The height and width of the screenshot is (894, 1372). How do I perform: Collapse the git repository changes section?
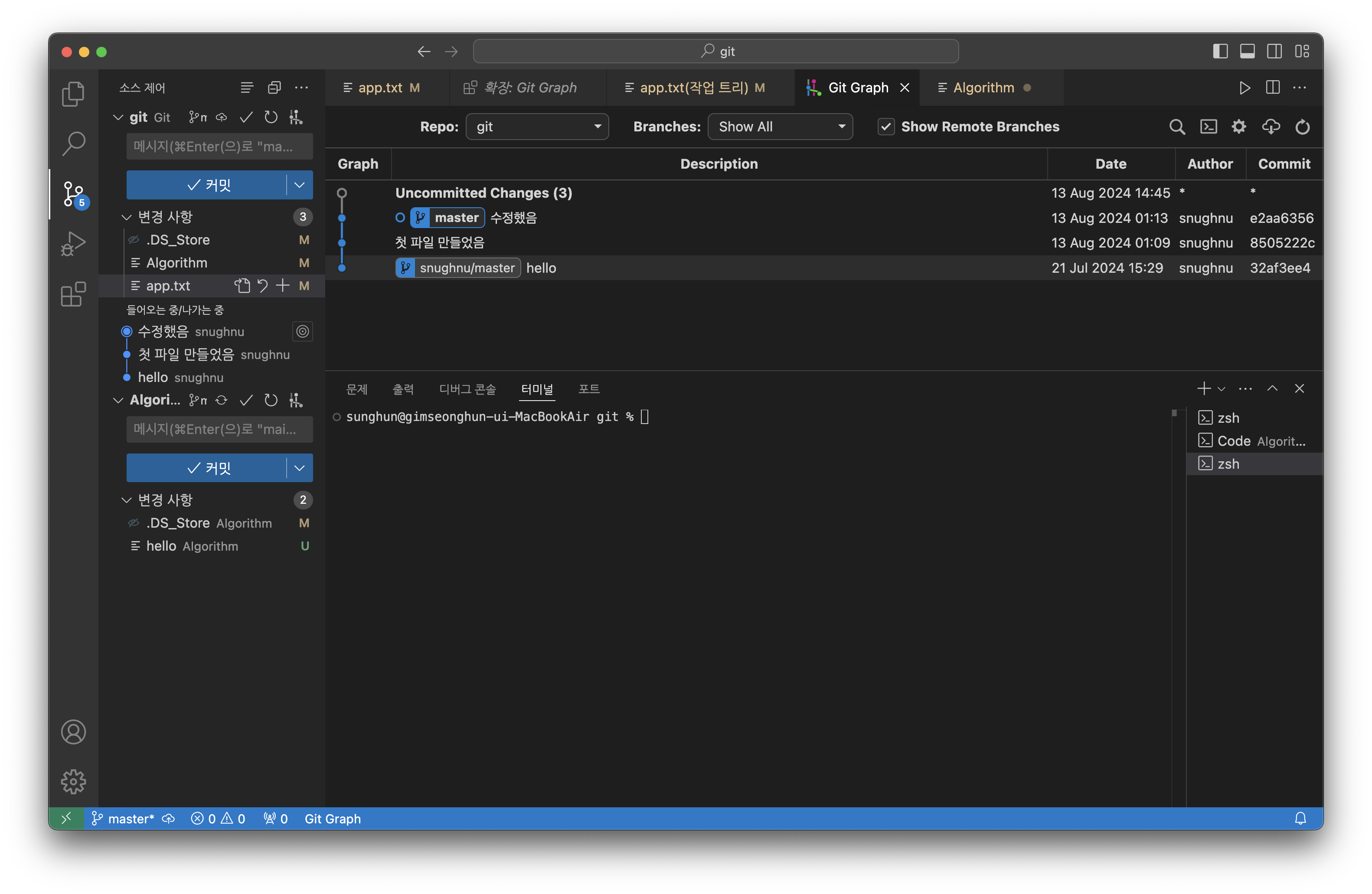pos(127,217)
